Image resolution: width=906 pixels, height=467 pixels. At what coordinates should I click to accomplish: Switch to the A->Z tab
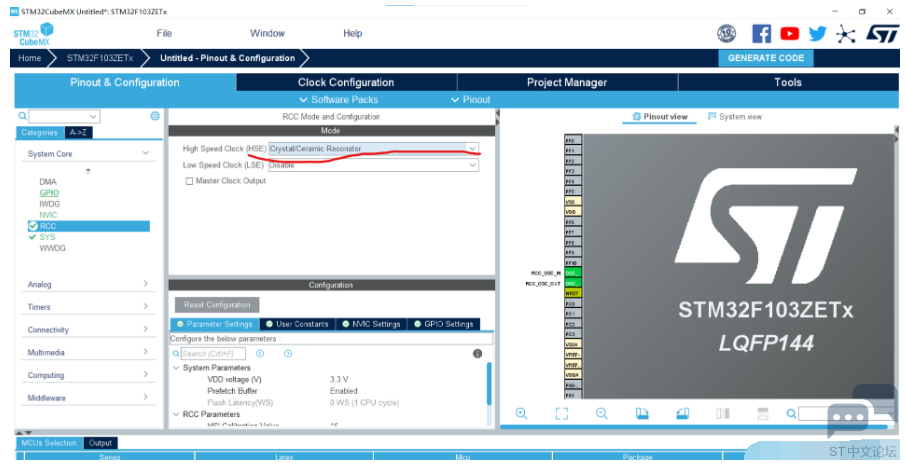point(78,132)
